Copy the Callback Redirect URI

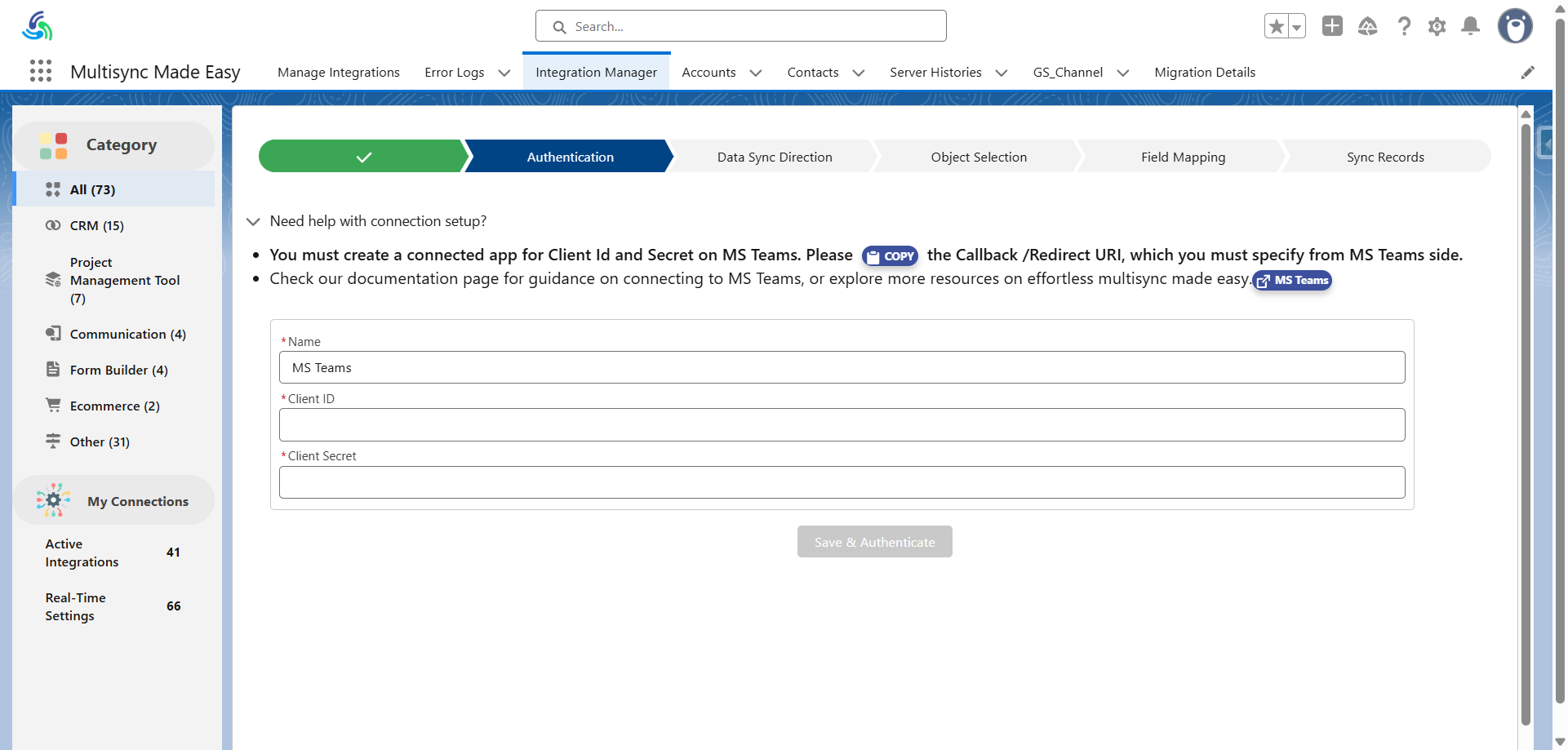tap(890, 256)
